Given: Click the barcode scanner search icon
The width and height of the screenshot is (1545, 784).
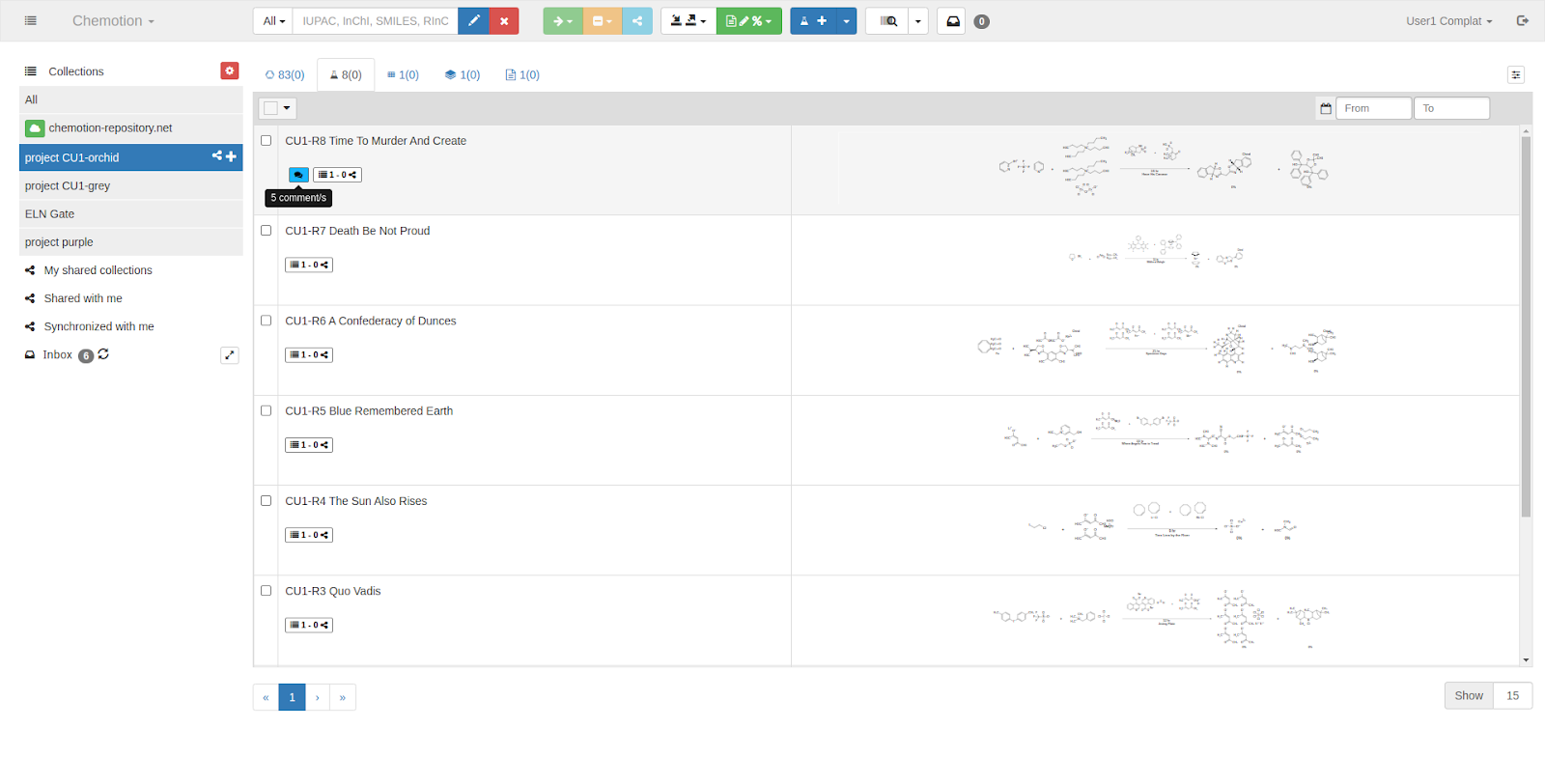Looking at the screenshot, I should point(888,21).
